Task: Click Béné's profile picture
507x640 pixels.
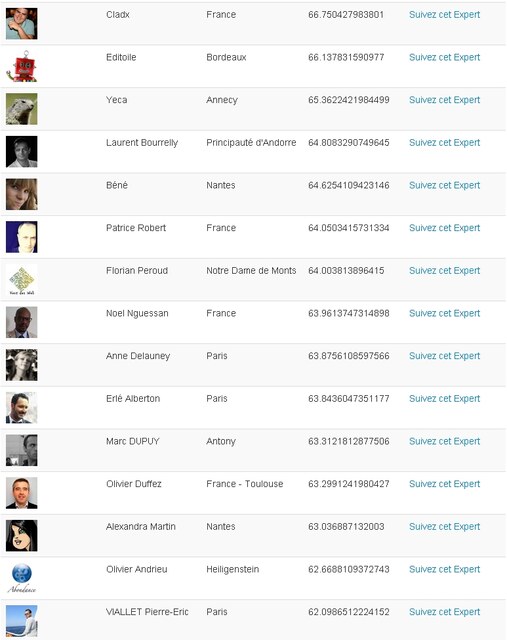Action: click(x=22, y=194)
